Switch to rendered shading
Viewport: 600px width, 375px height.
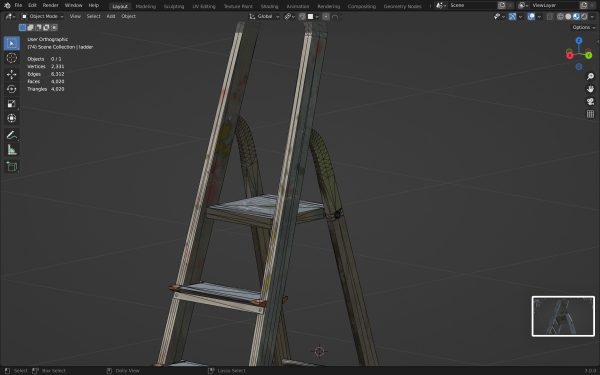584,16
